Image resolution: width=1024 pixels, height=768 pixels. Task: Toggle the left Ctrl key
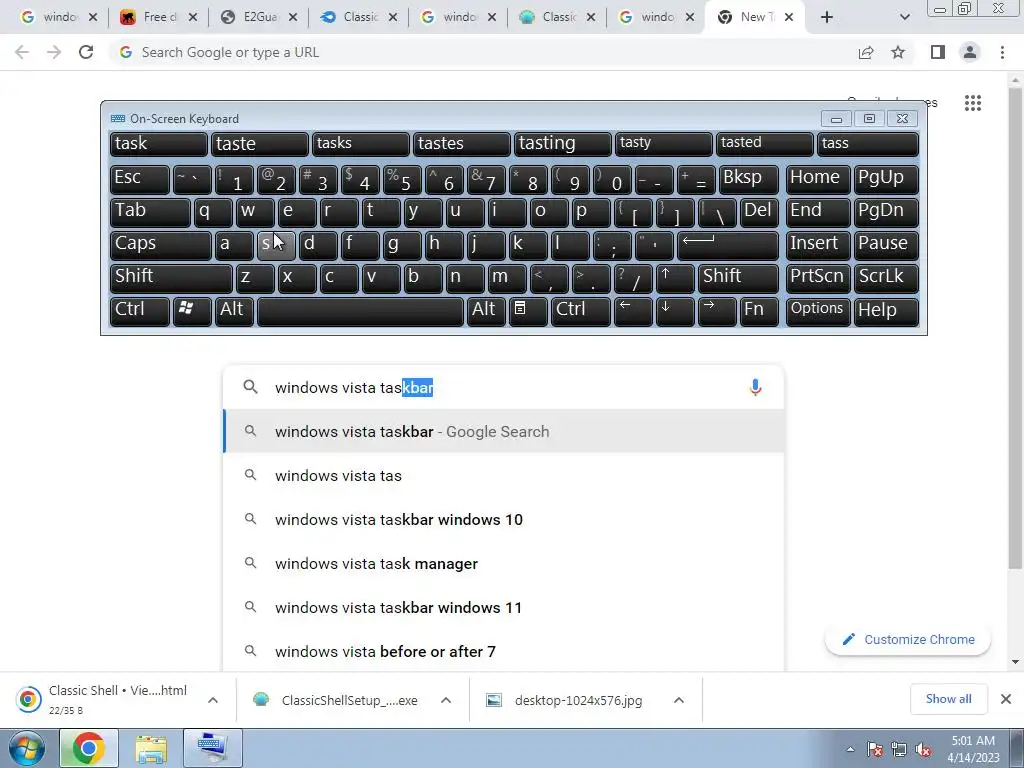click(140, 310)
